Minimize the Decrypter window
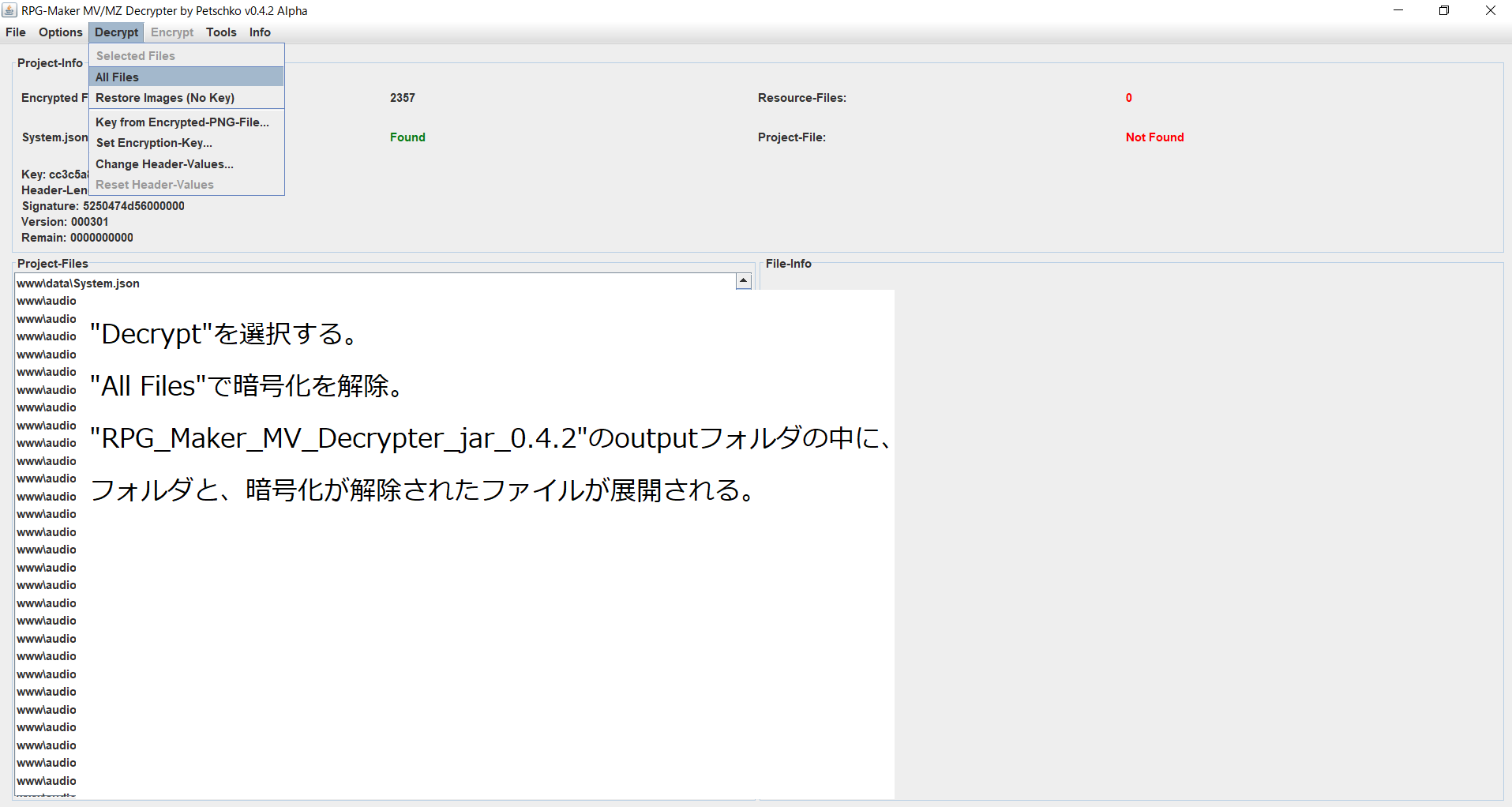 [x=1398, y=10]
